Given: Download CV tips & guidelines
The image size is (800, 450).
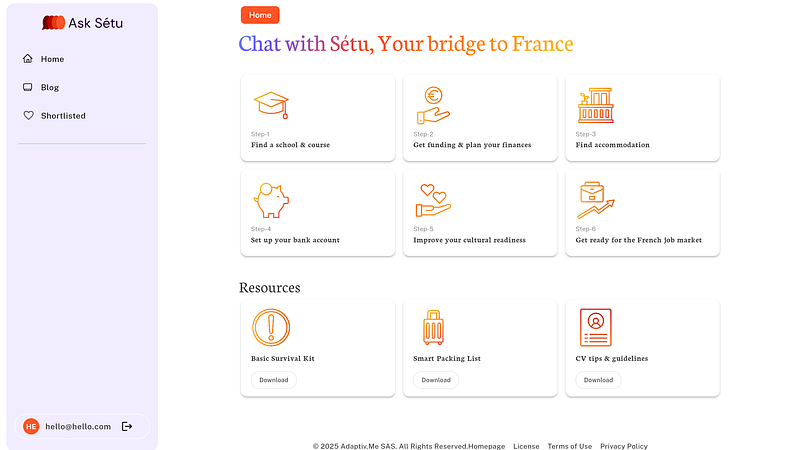Looking at the screenshot, I should (x=598, y=380).
